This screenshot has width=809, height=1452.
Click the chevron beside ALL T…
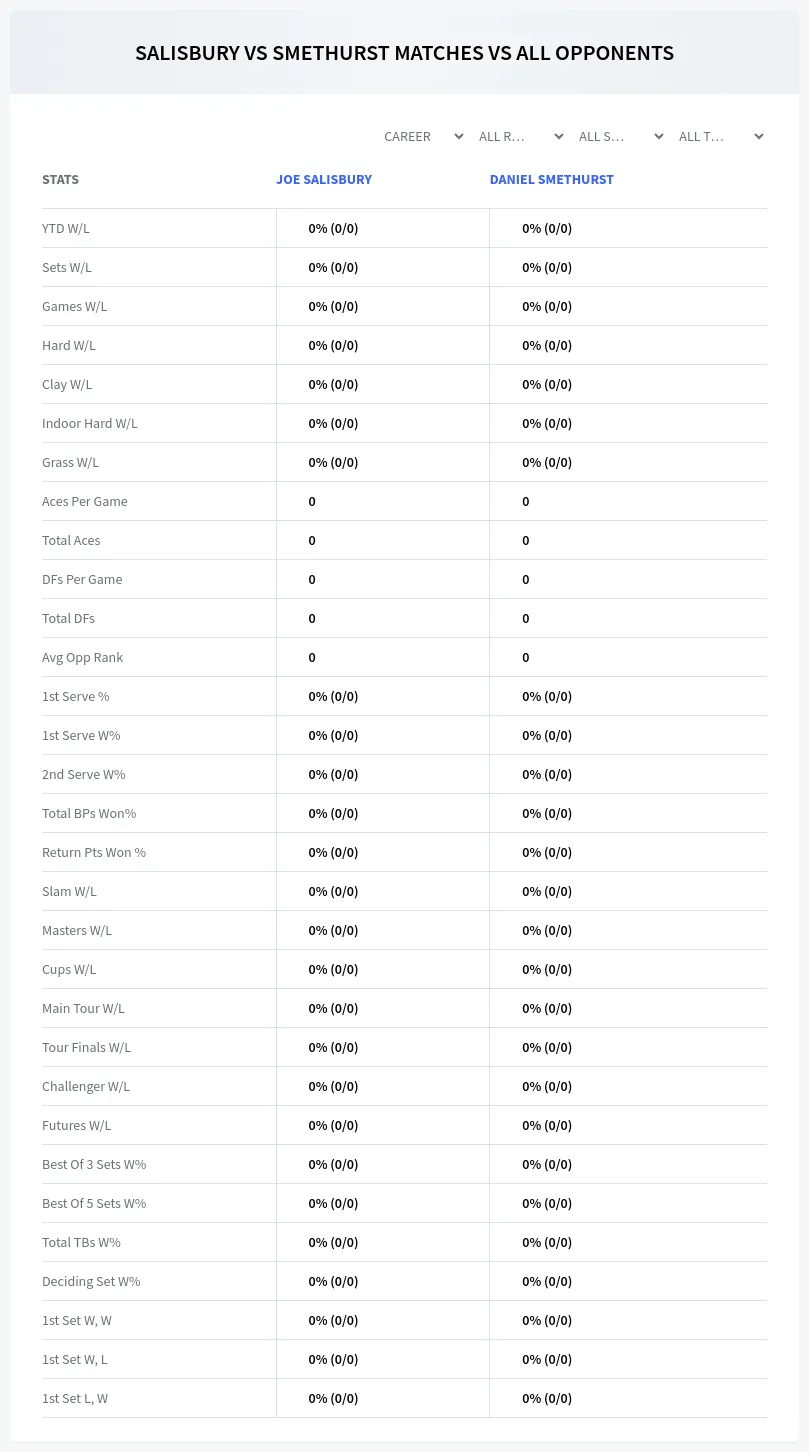(758, 137)
